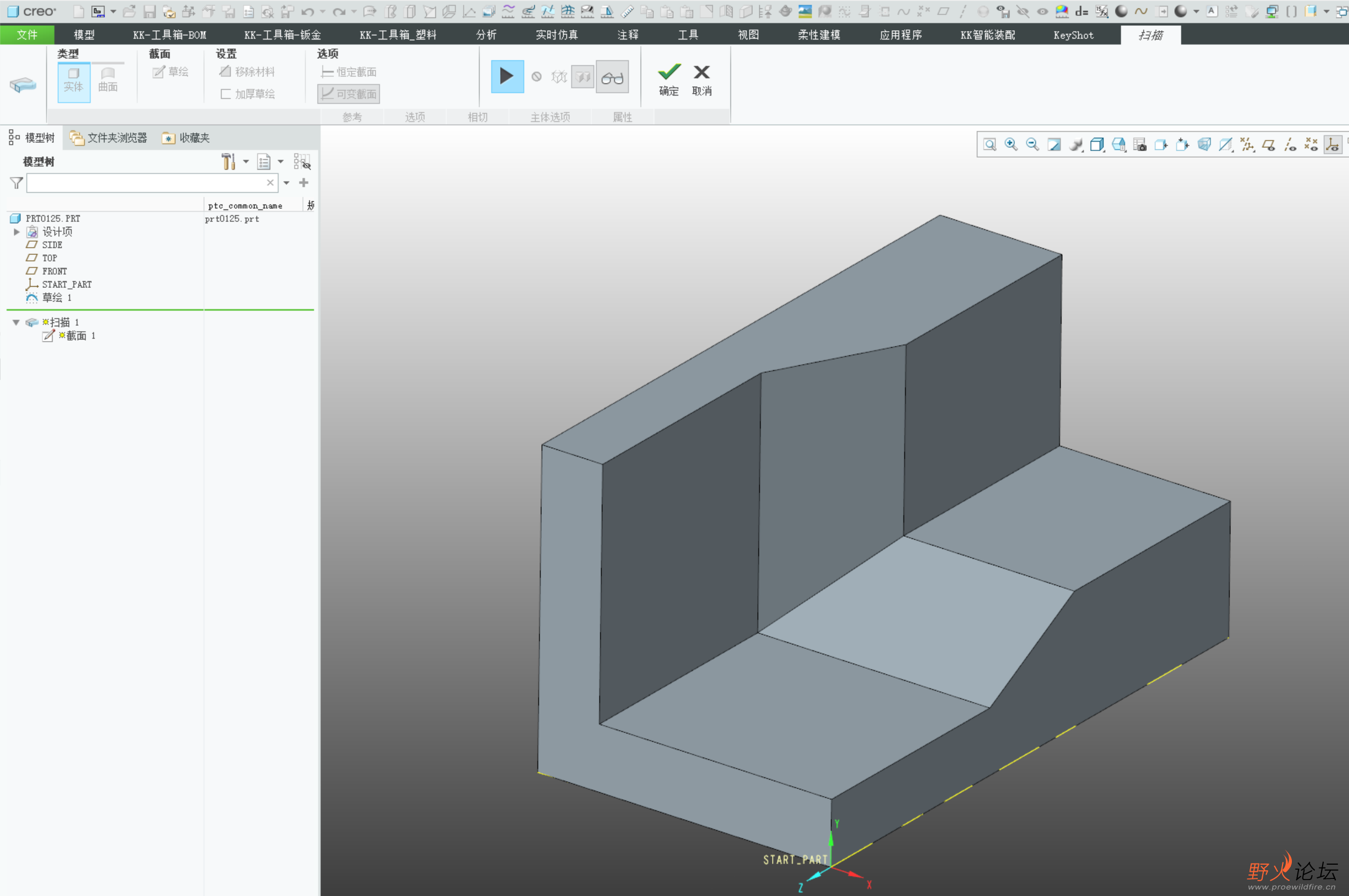The width and height of the screenshot is (1349, 896).
Task: Open the search filter dropdown arrow
Action: coord(286,183)
